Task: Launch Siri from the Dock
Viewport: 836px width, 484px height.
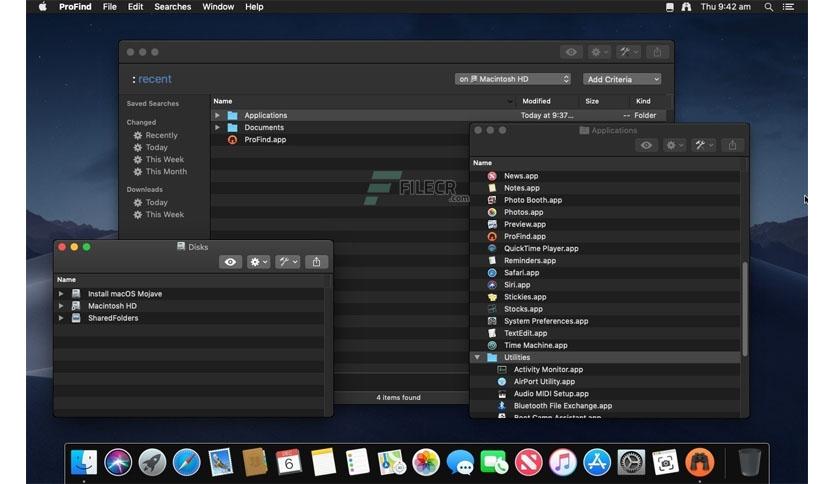Action: pos(118,462)
